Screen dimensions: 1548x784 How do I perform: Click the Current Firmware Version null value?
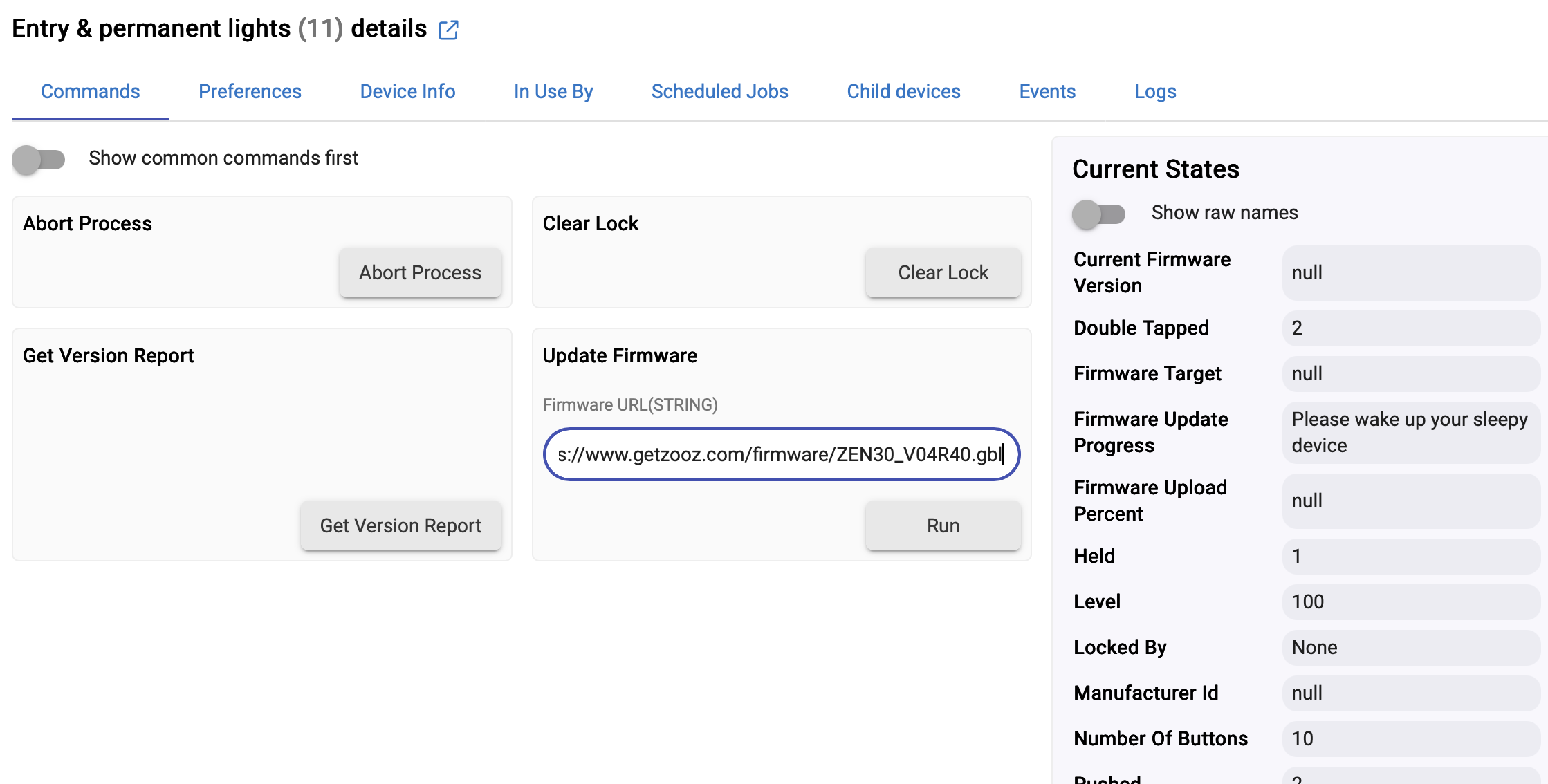click(x=1409, y=273)
